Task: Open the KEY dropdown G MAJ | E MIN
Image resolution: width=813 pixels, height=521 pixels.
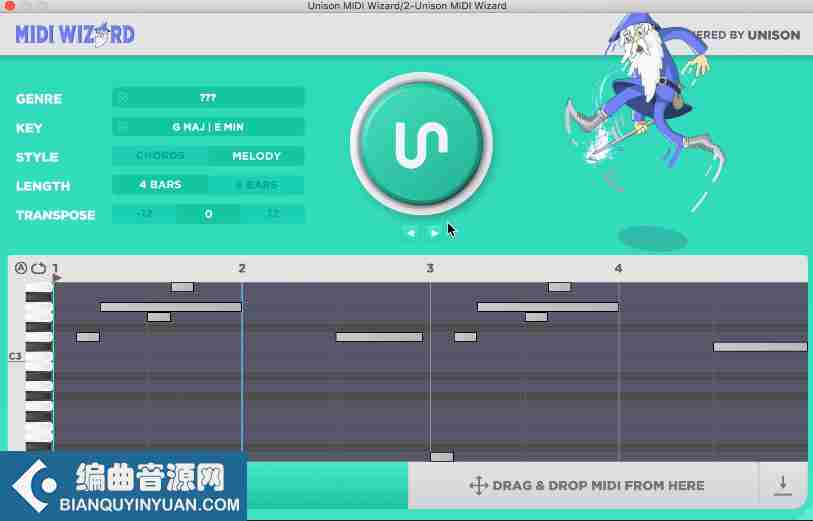Action: pyautogui.click(x=208, y=126)
